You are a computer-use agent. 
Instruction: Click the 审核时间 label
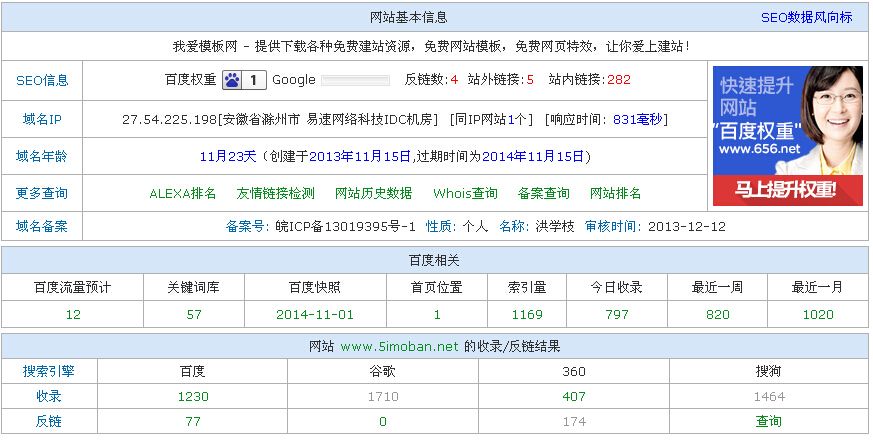pos(611,226)
